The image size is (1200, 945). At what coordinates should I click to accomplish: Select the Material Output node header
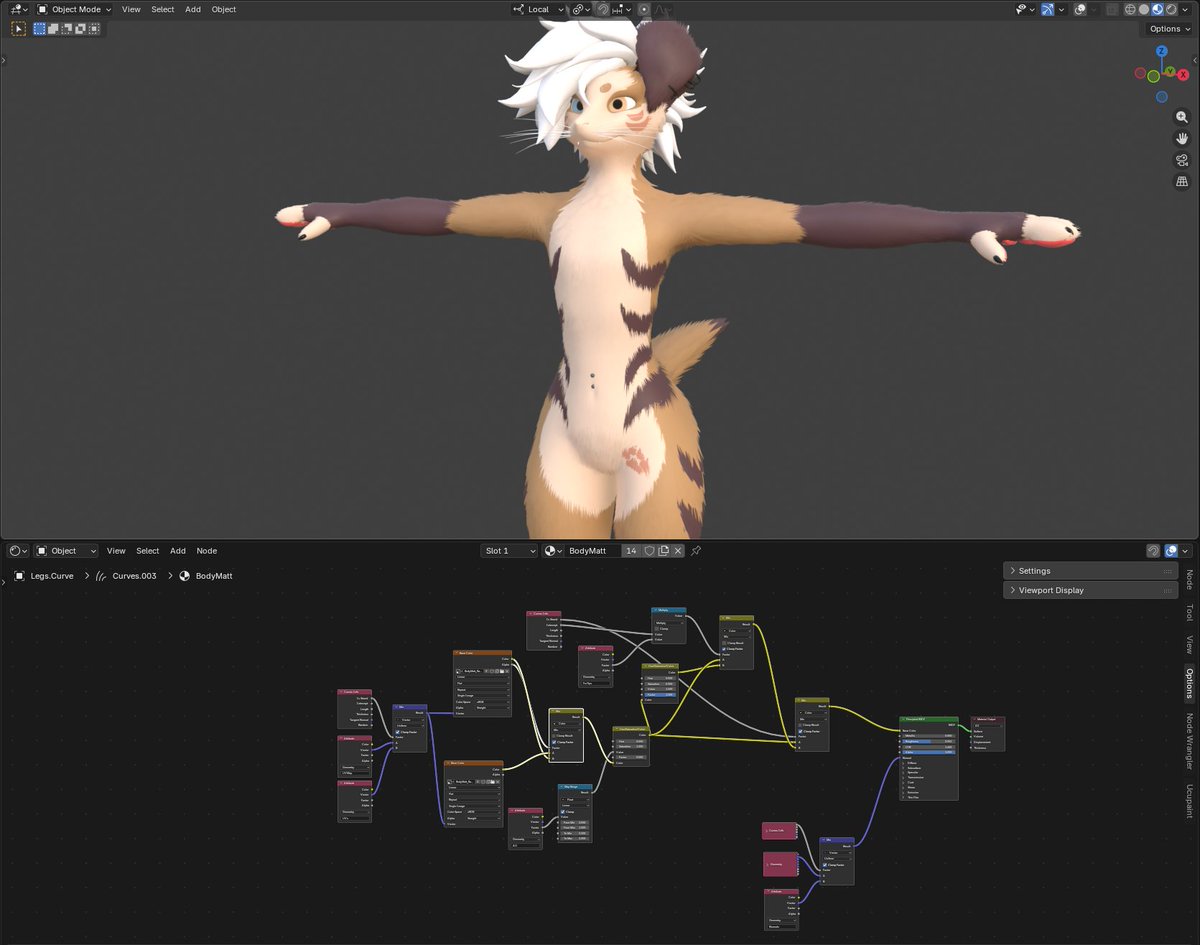pyautogui.click(x=987, y=719)
